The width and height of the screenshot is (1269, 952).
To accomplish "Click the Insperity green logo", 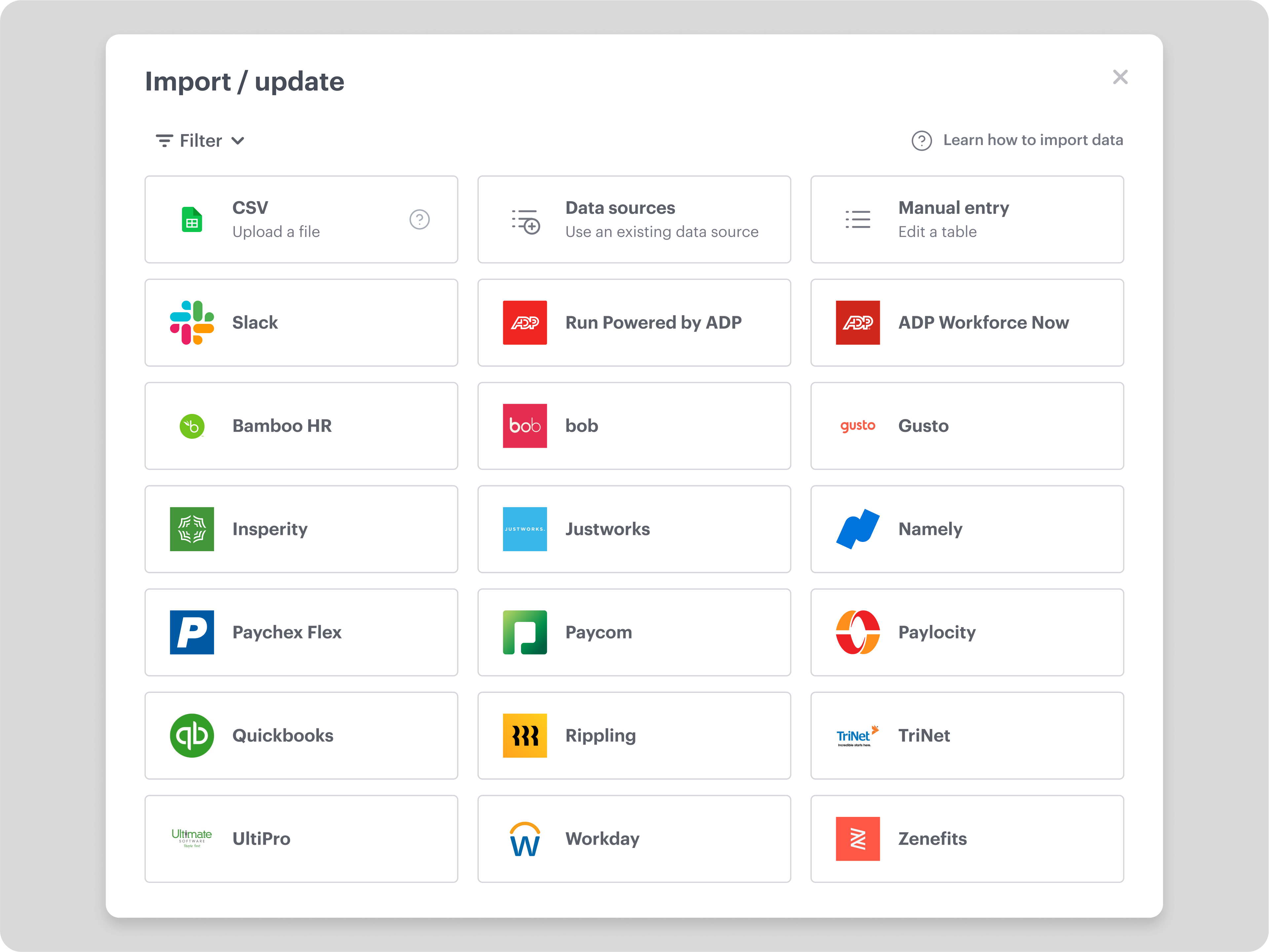I will [x=192, y=529].
